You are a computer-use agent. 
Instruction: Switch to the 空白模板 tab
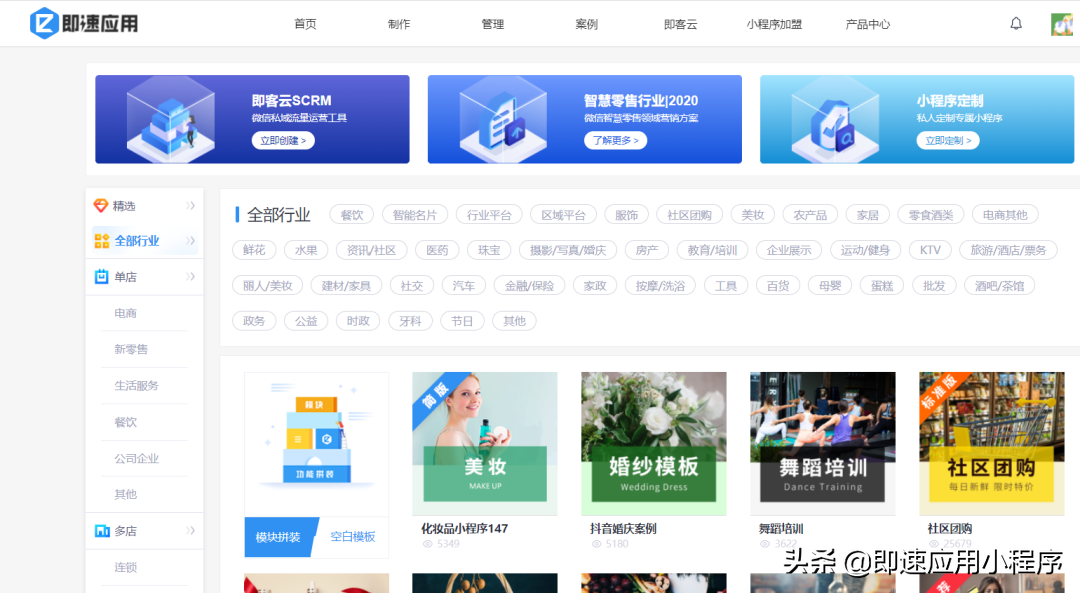353,537
